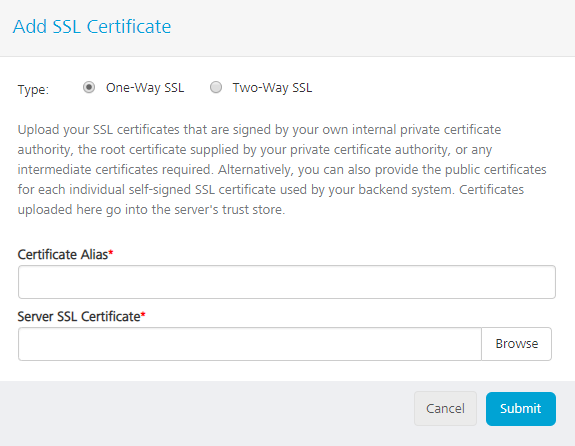
Task: Focus the Certificate Alias input field
Action: (287, 282)
